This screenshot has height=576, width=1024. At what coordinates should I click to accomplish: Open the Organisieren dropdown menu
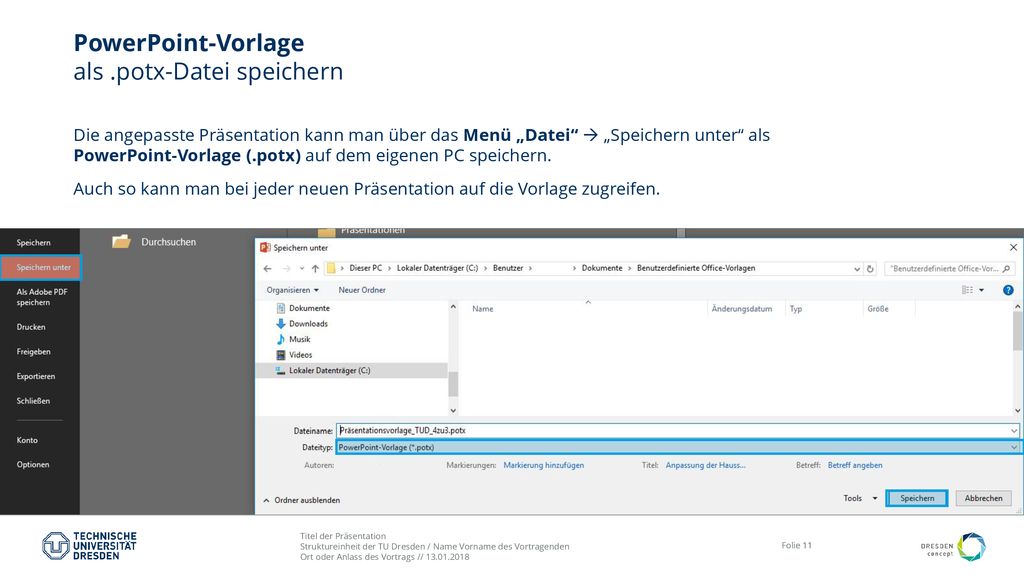(293, 290)
